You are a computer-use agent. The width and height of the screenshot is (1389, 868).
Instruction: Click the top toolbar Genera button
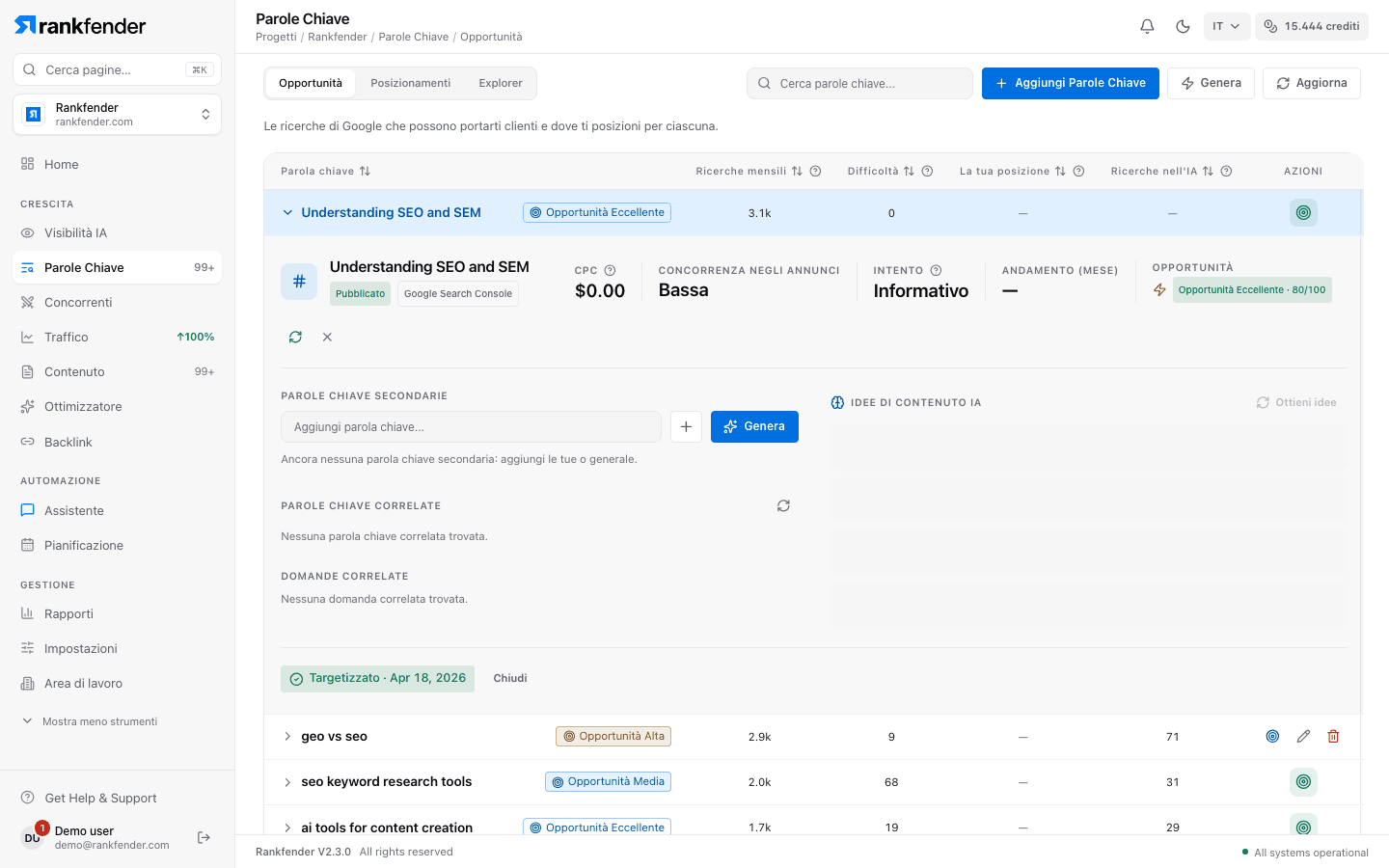tap(1212, 83)
